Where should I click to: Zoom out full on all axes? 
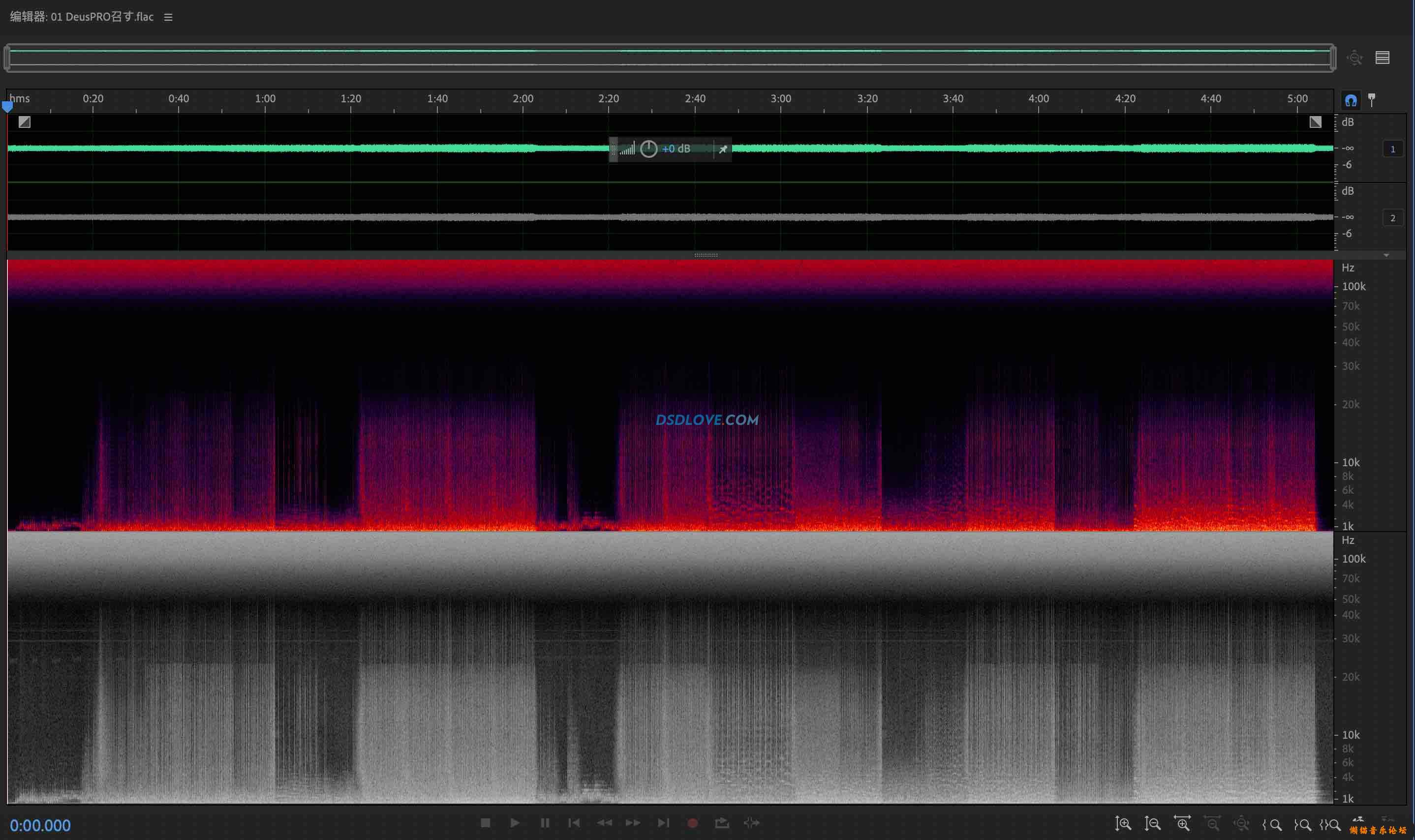1241,824
